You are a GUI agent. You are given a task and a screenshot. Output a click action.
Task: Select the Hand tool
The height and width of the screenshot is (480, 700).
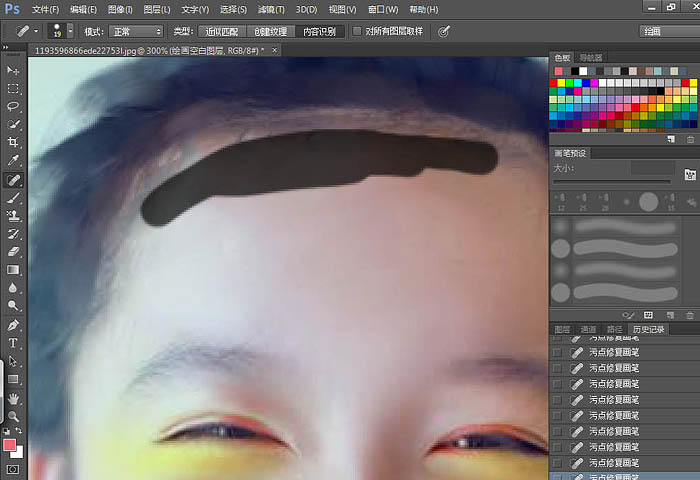(x=13, y=398)
